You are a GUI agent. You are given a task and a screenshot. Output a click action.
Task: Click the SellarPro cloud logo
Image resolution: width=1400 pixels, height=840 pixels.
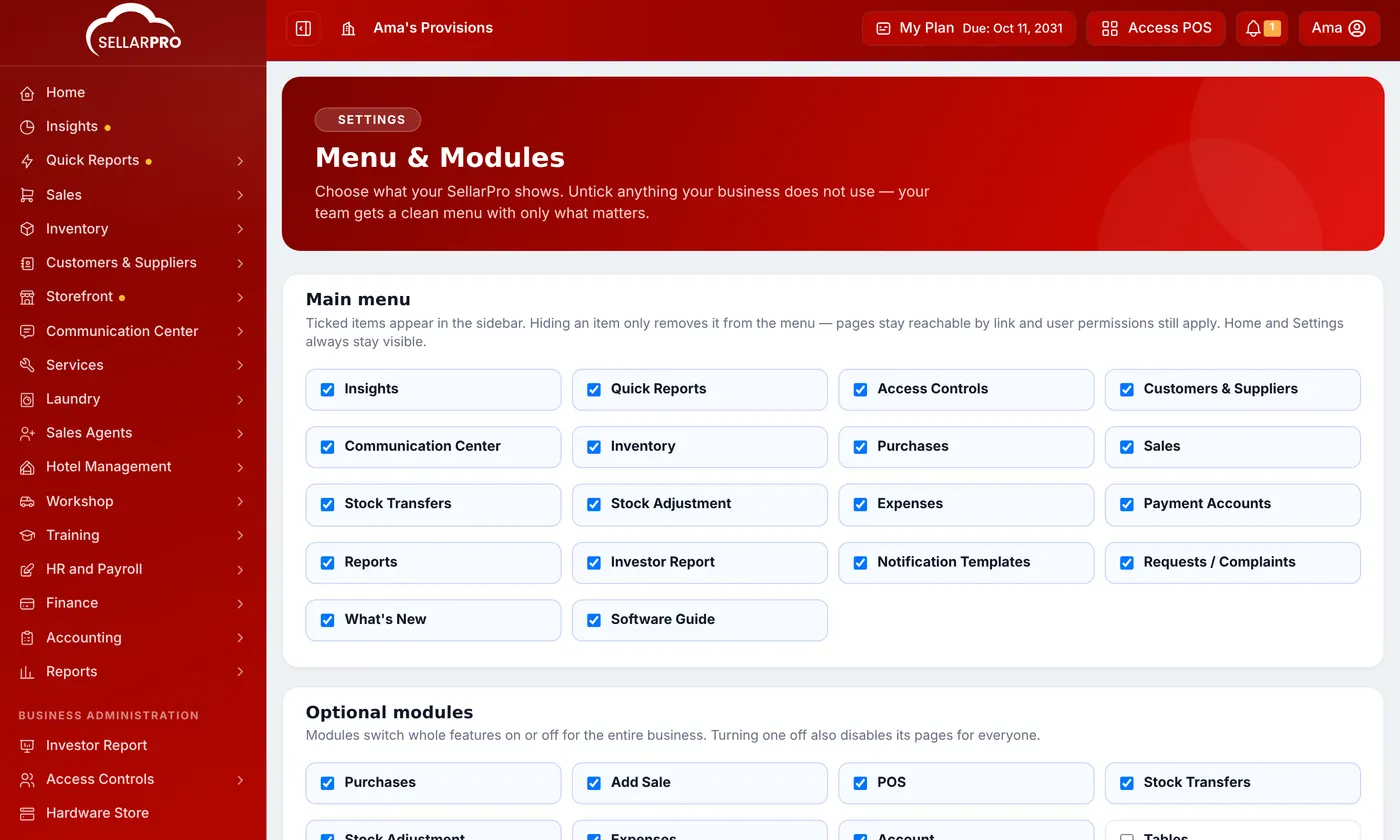(x=133, y=30)
